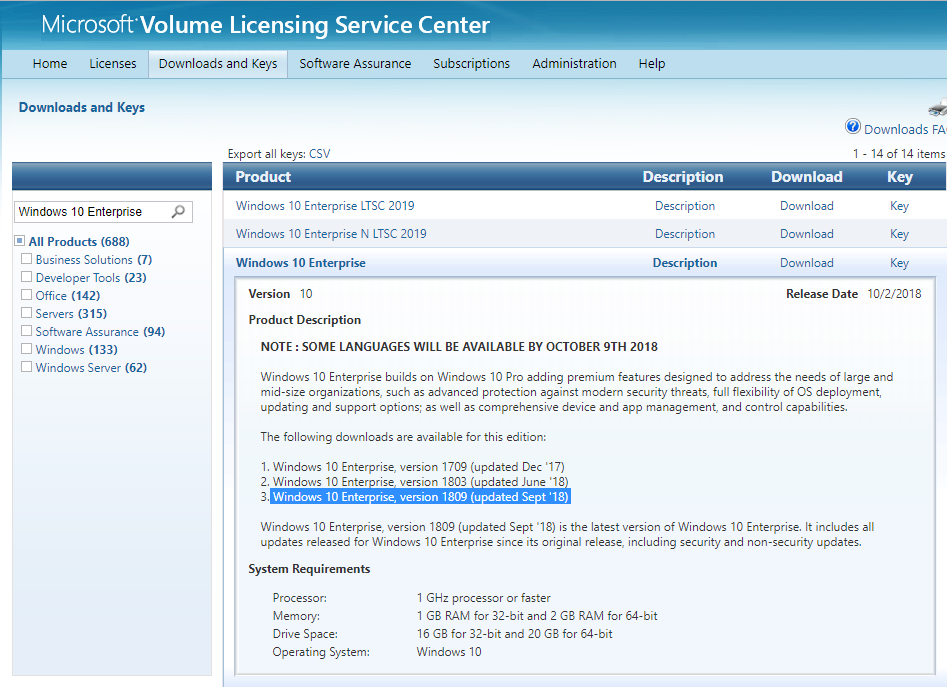Screen dimensions: 947x687
Task: Open Download for Windows 10 Enterprise
Action: coord(807,263)
